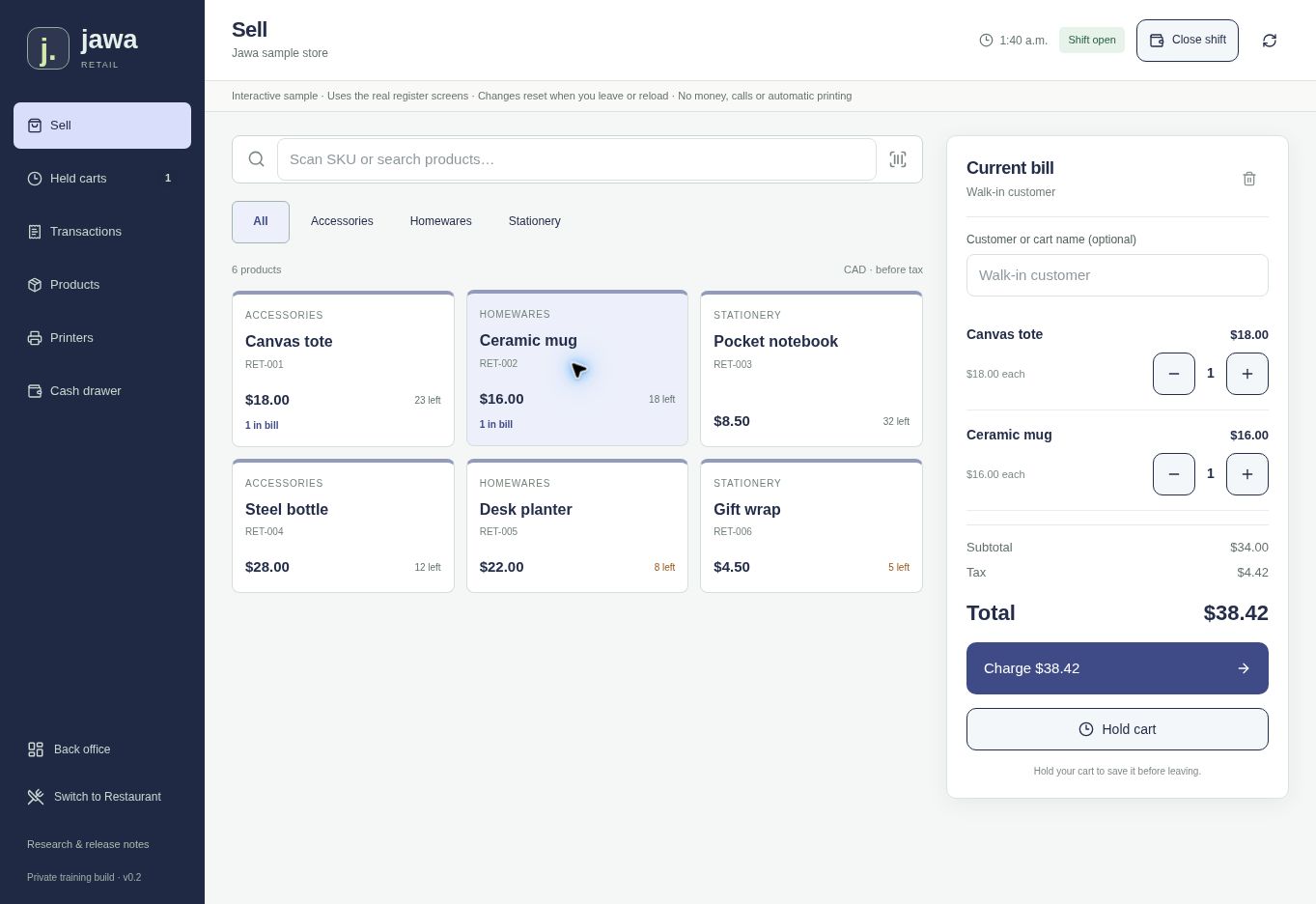Select the All category filter
Viewport: 1316px width, 904px height.
pos(261,222)
